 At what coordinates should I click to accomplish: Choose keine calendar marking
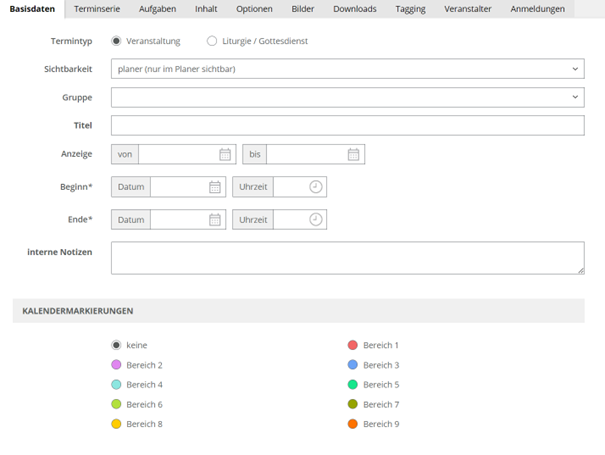point(117,345)
